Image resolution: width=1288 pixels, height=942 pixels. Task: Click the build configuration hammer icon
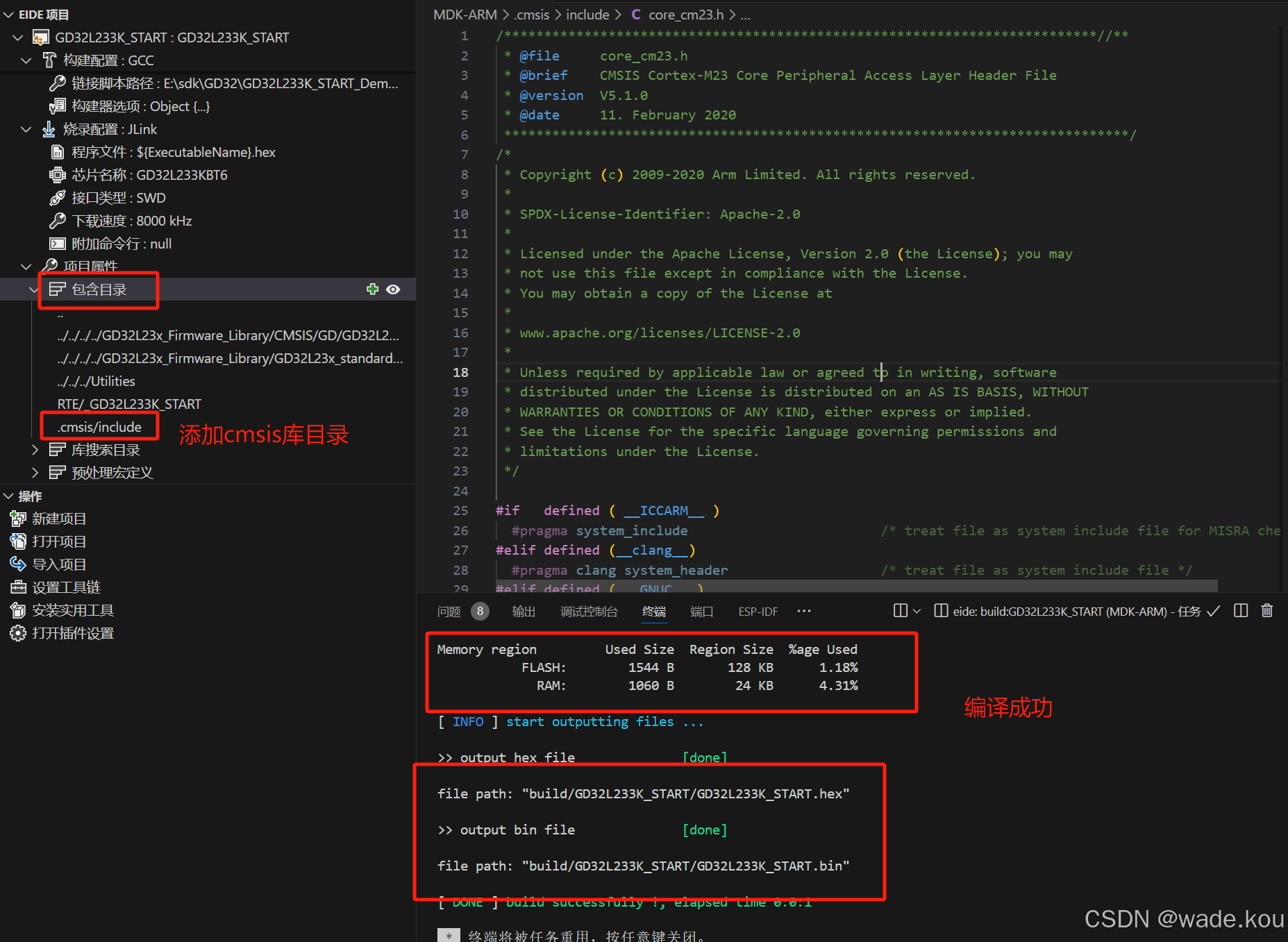click(x=49, y=60)
